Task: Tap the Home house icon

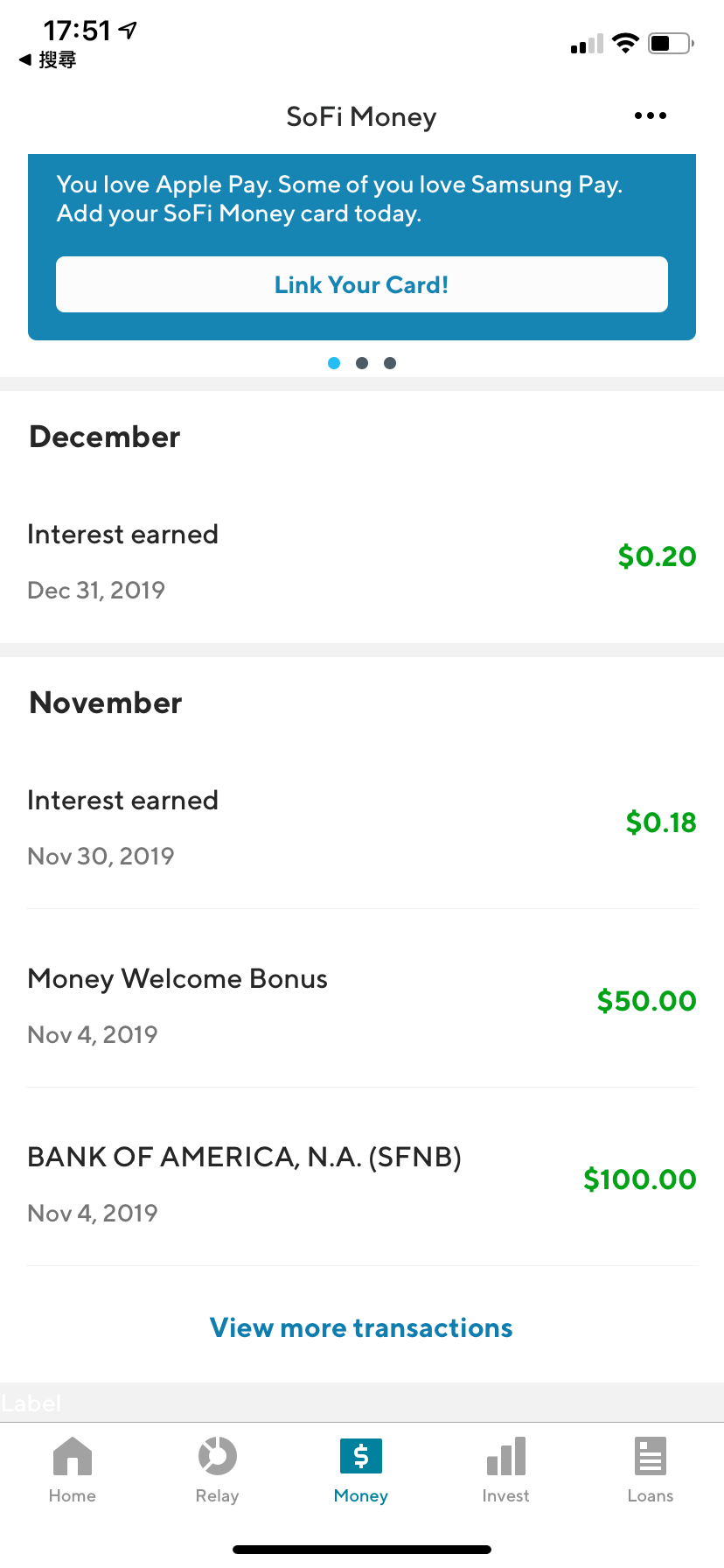Action: click(73, 1457)
